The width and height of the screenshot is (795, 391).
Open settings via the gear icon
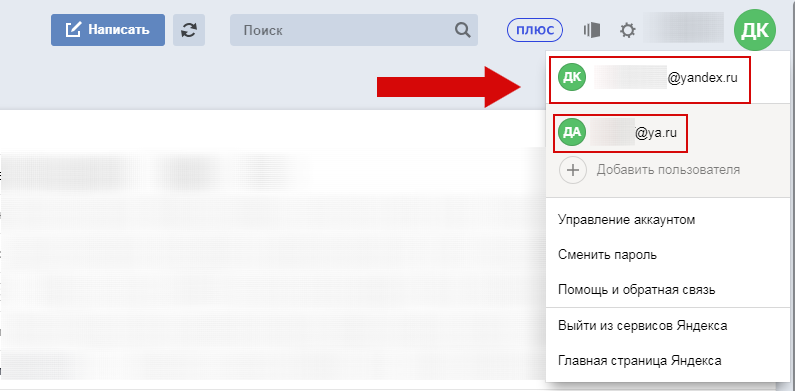tap(628, 30)
